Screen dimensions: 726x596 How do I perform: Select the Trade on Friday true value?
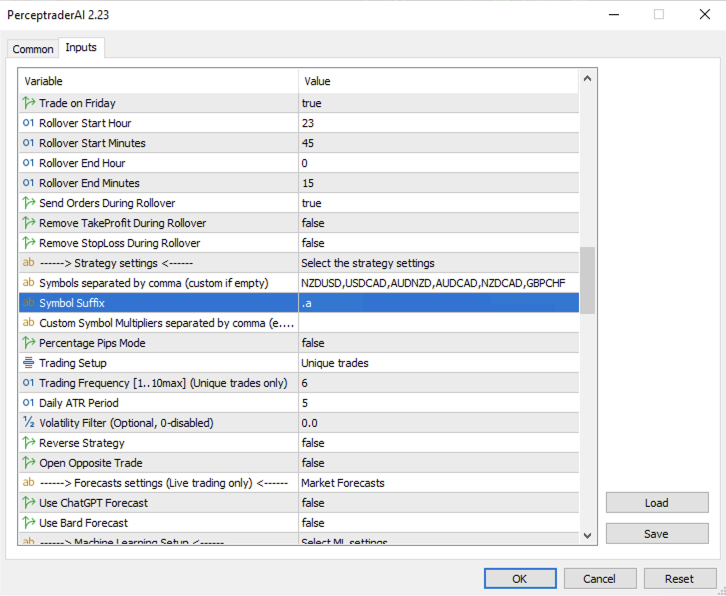pos(438,103)
